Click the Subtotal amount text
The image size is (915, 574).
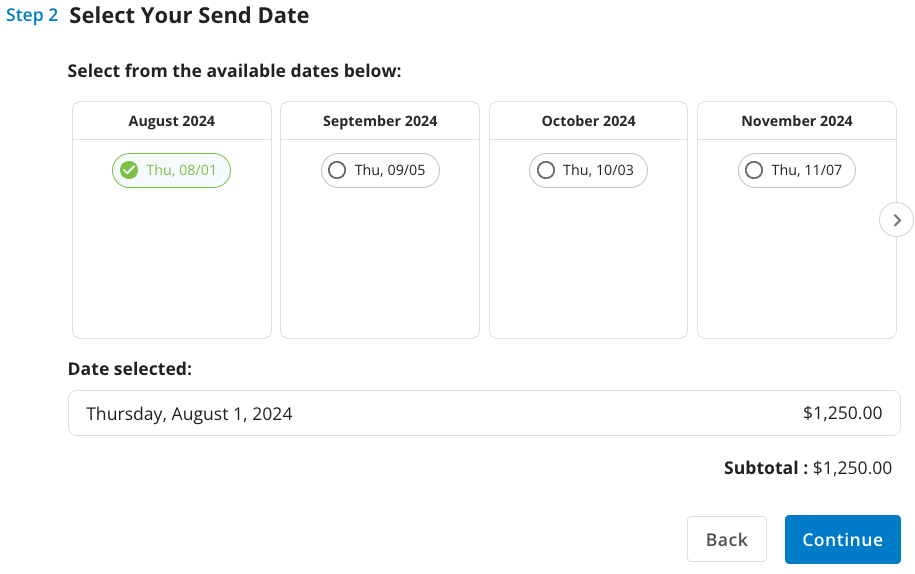[x=852, y=468]
